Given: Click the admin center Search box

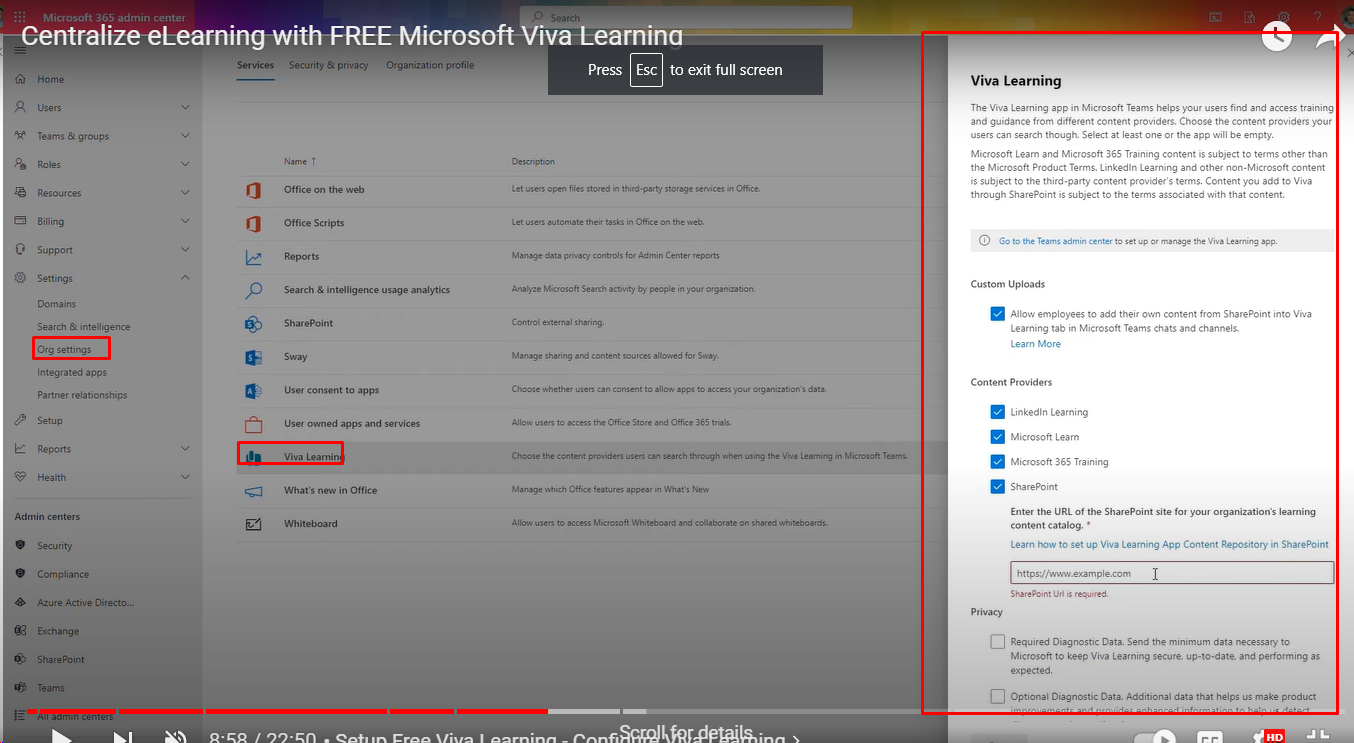Looking at the screenshot, I should [x=686, y=17].
